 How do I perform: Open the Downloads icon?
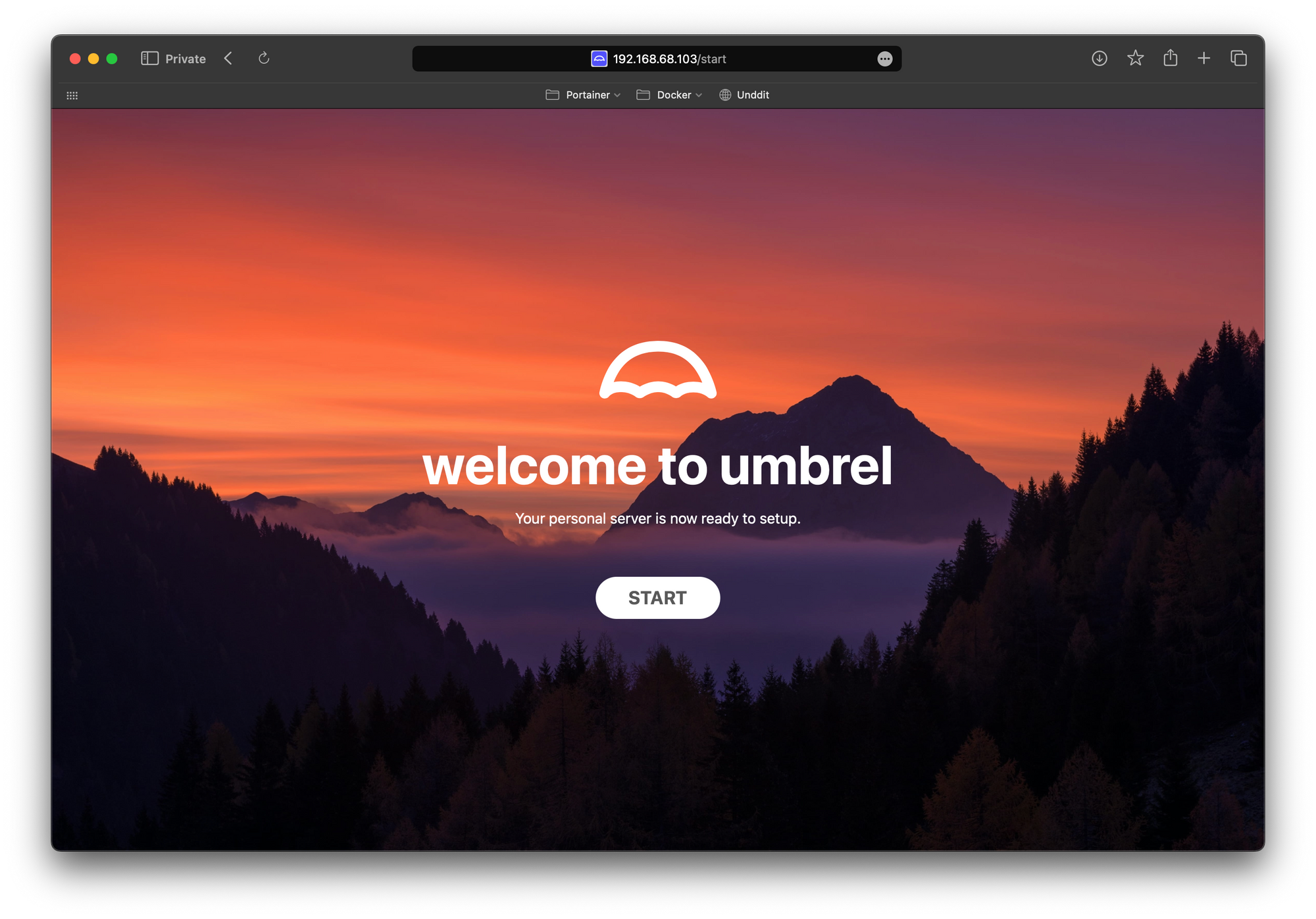(x=1100, y=59)
